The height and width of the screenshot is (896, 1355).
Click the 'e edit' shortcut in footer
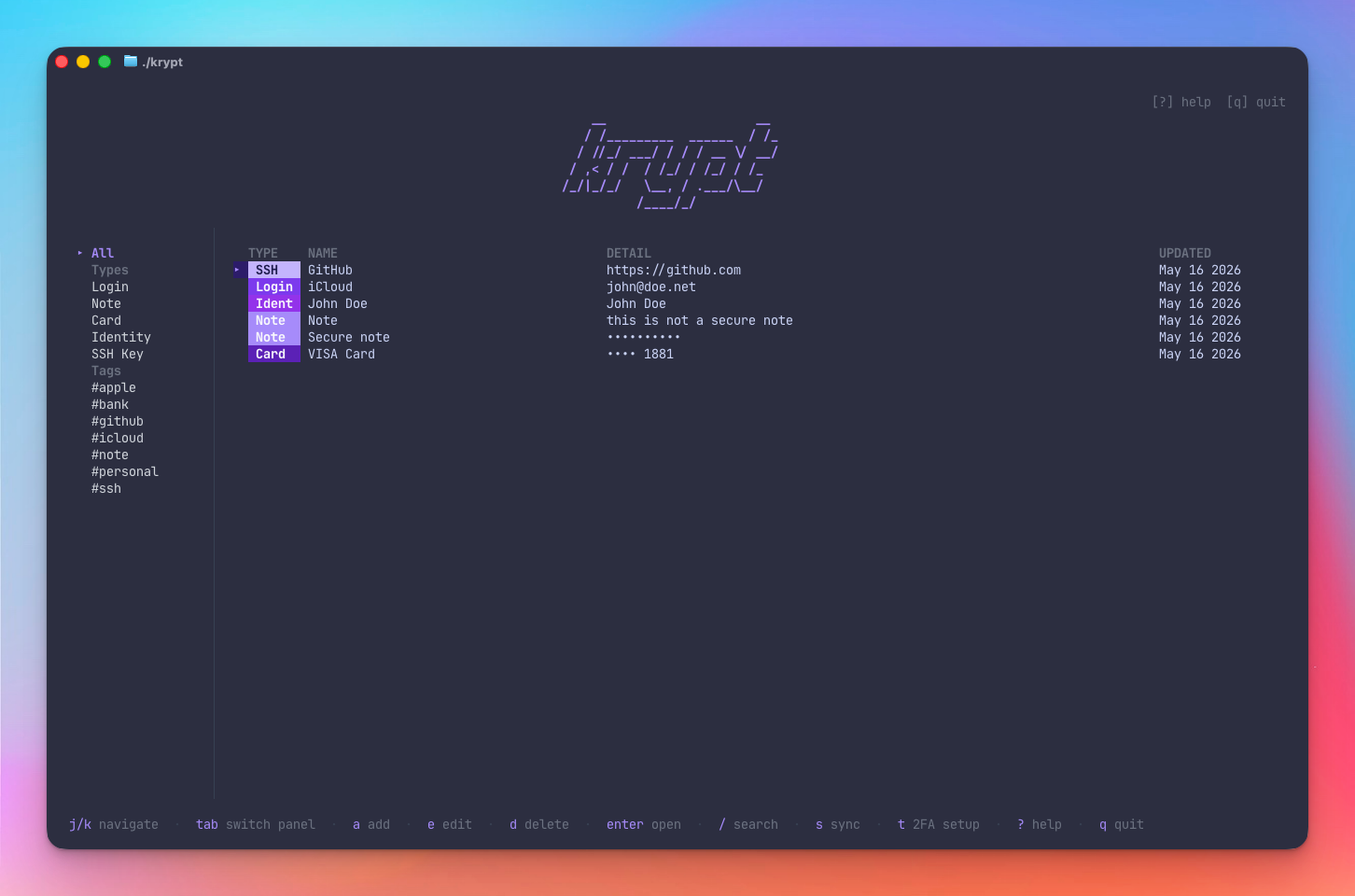click(450, 824)
